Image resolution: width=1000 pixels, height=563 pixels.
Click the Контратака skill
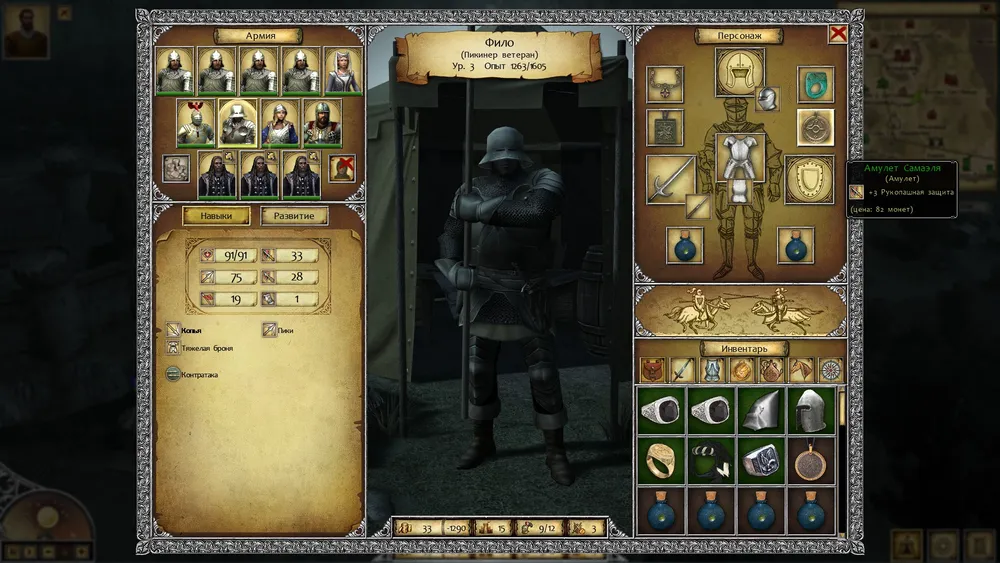[192, 374]
